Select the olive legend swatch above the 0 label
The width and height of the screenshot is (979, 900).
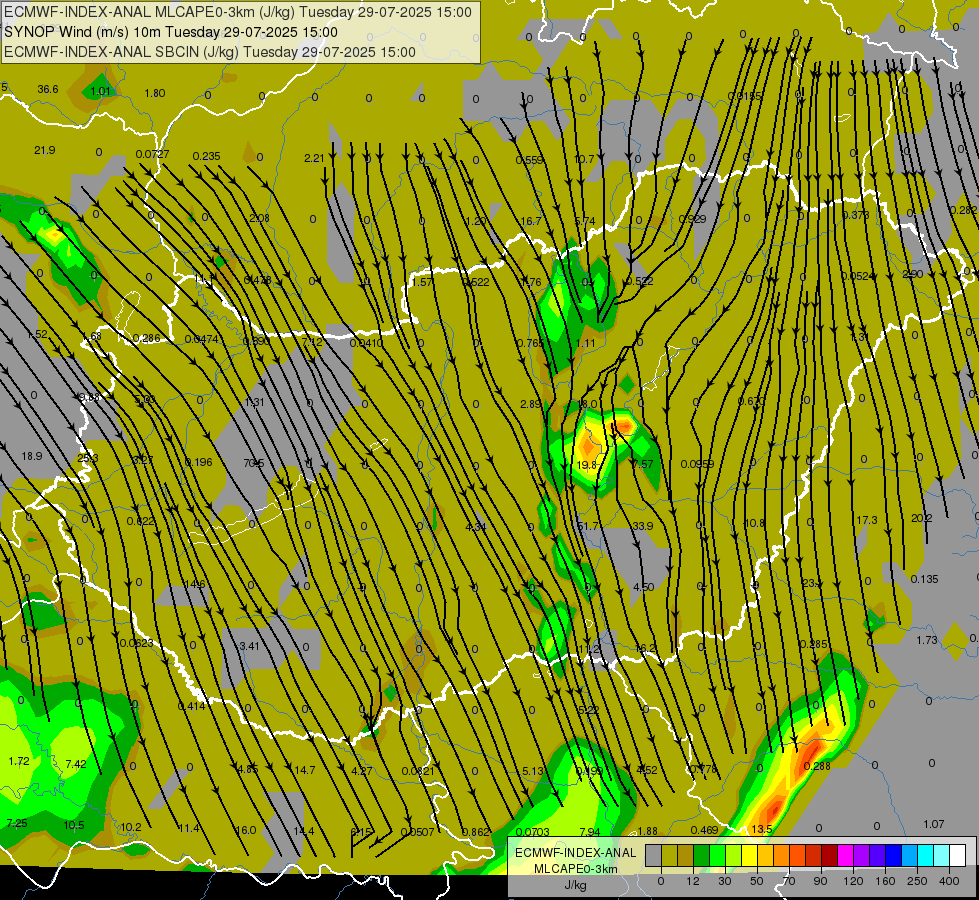click(670, 855)
